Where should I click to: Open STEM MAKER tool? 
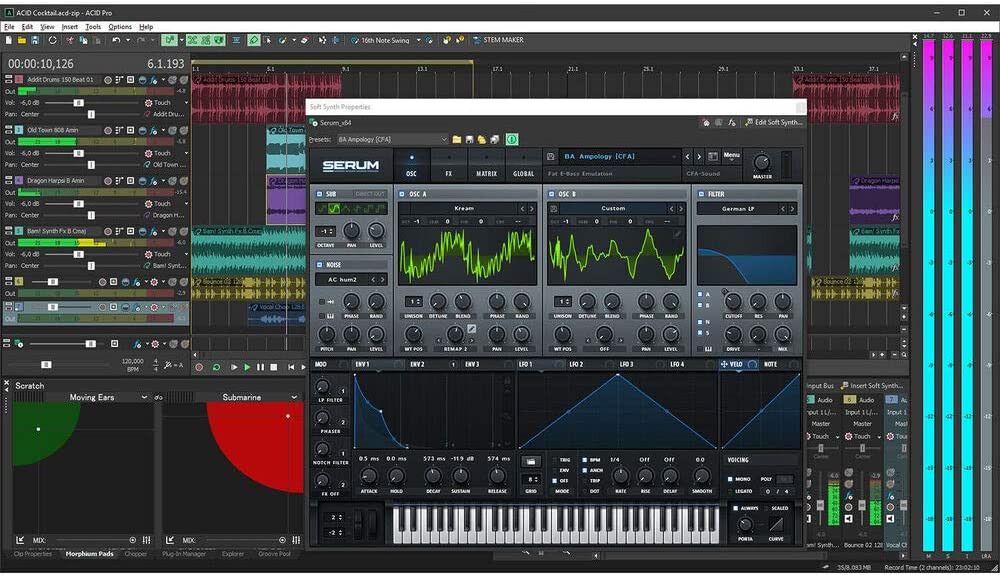coord(502,40)
